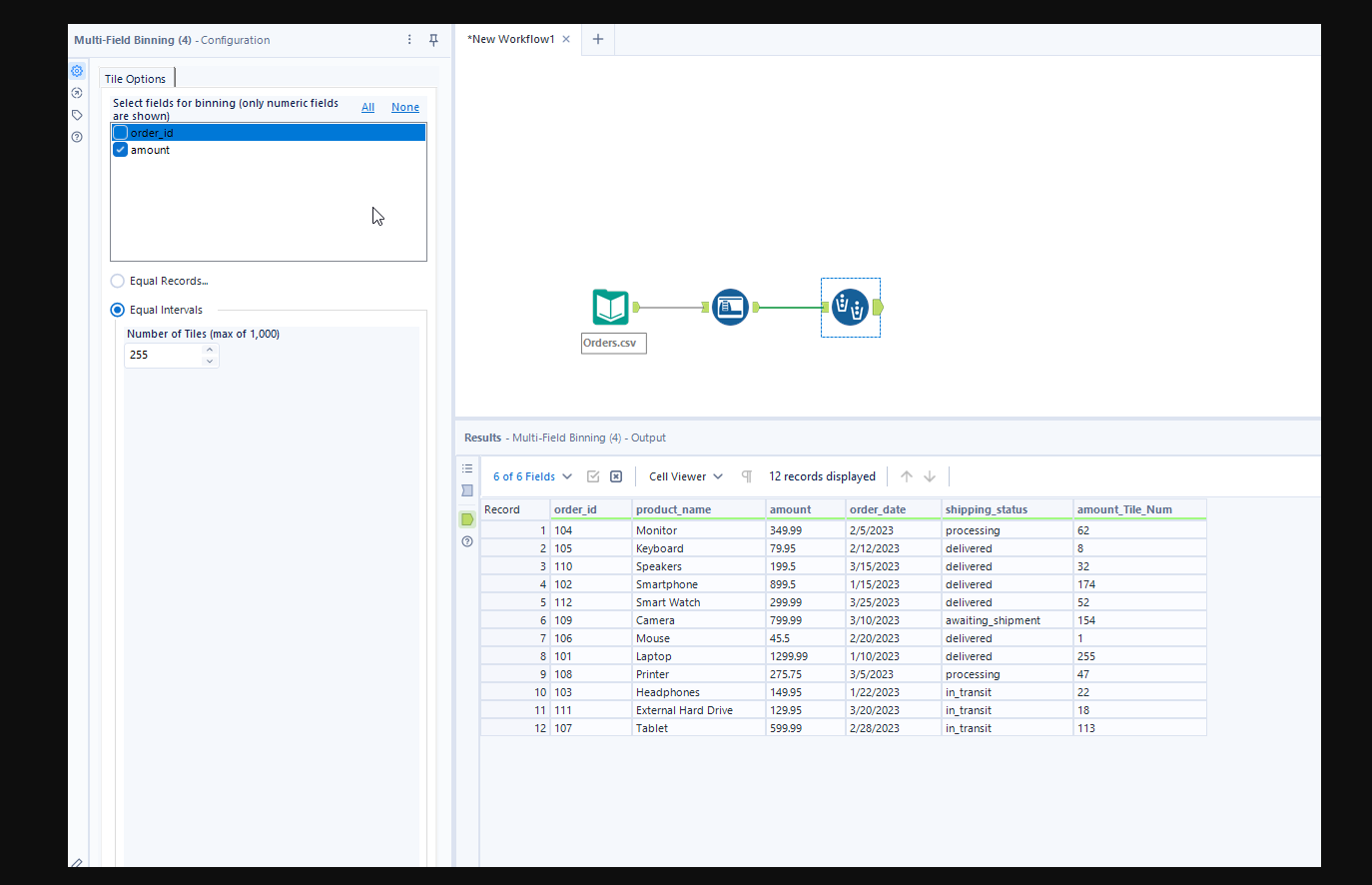Open the Annotation tag icon in config sidebar
Screen dimensions: 1372x885
(77, 115)
